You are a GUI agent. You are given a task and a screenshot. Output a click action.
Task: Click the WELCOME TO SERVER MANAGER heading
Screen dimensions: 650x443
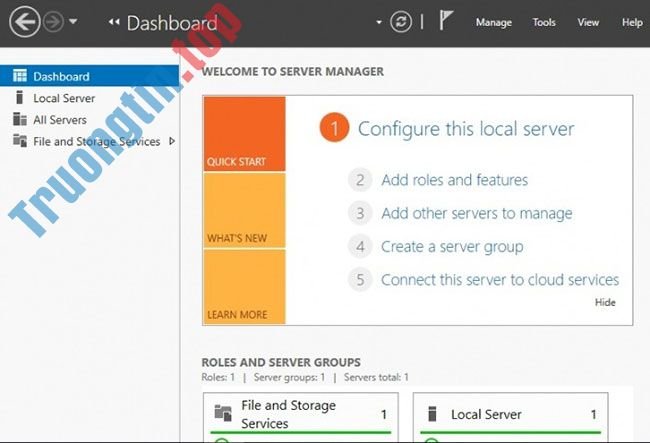pyautogui.click(x=293, y=72)
